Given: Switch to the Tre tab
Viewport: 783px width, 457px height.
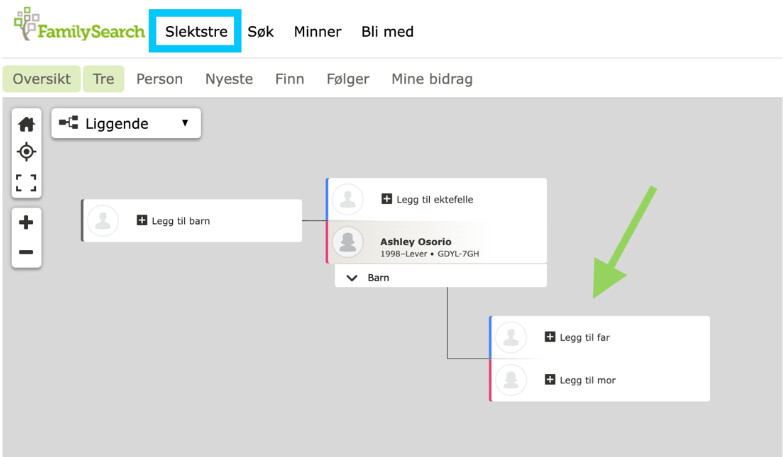Looking at the screenshot, I should (x=103, y=79).
